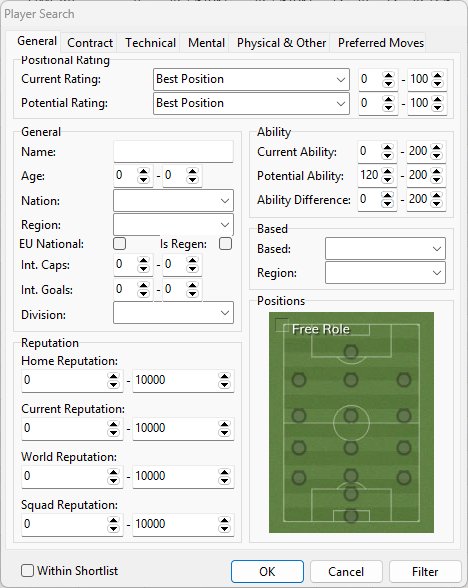
Task: Select the left midfielder position dot
Action: pyautogui.click(x=299, y=416)
